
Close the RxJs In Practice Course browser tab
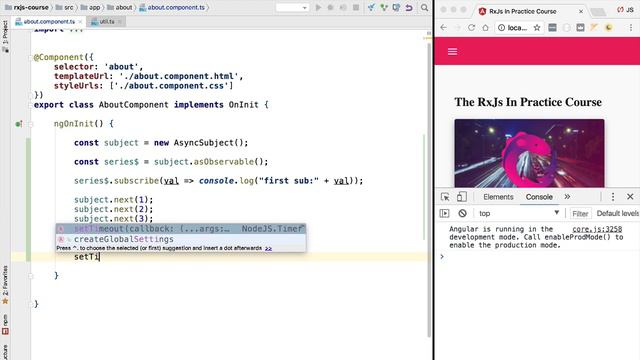pos(581,11)
